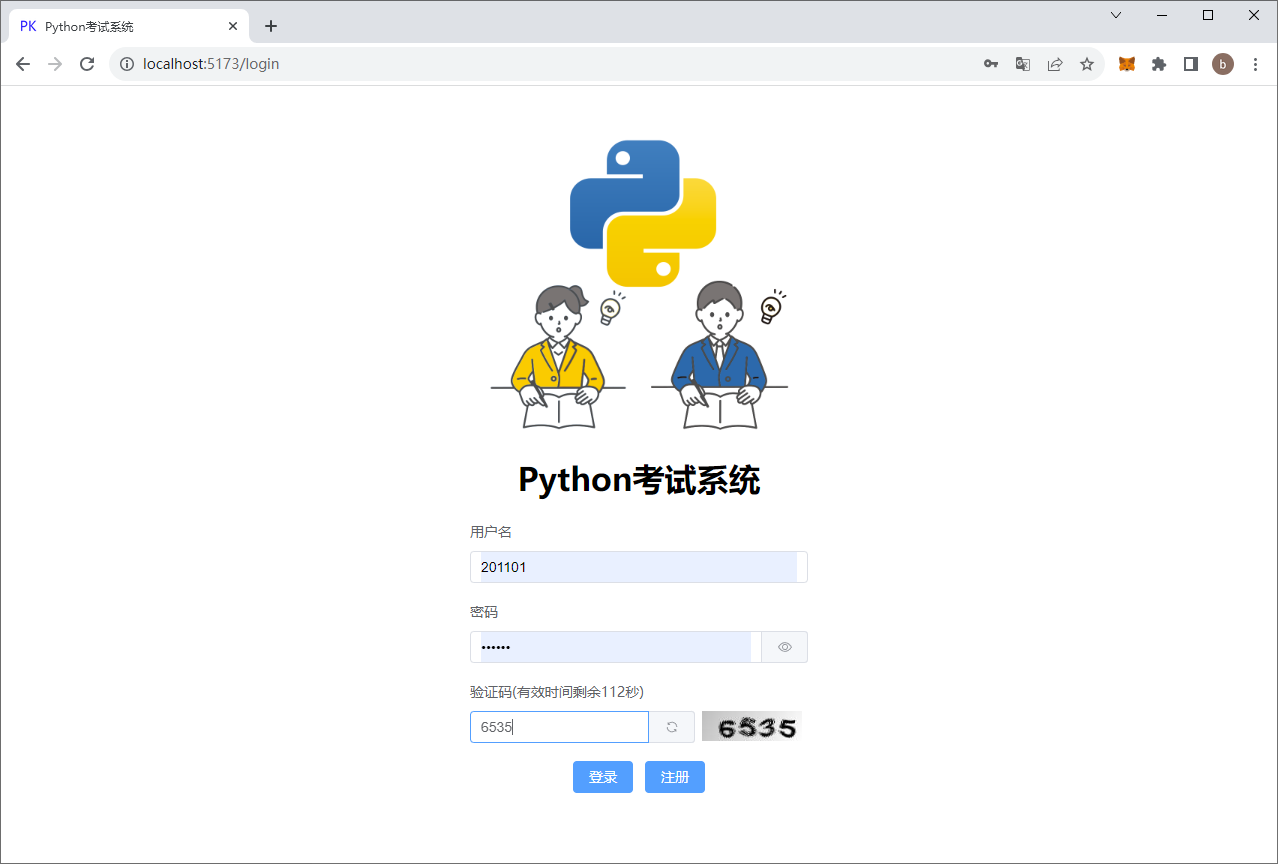
Task: Maximize the browser window
Action: click(x=1208, y=15)
